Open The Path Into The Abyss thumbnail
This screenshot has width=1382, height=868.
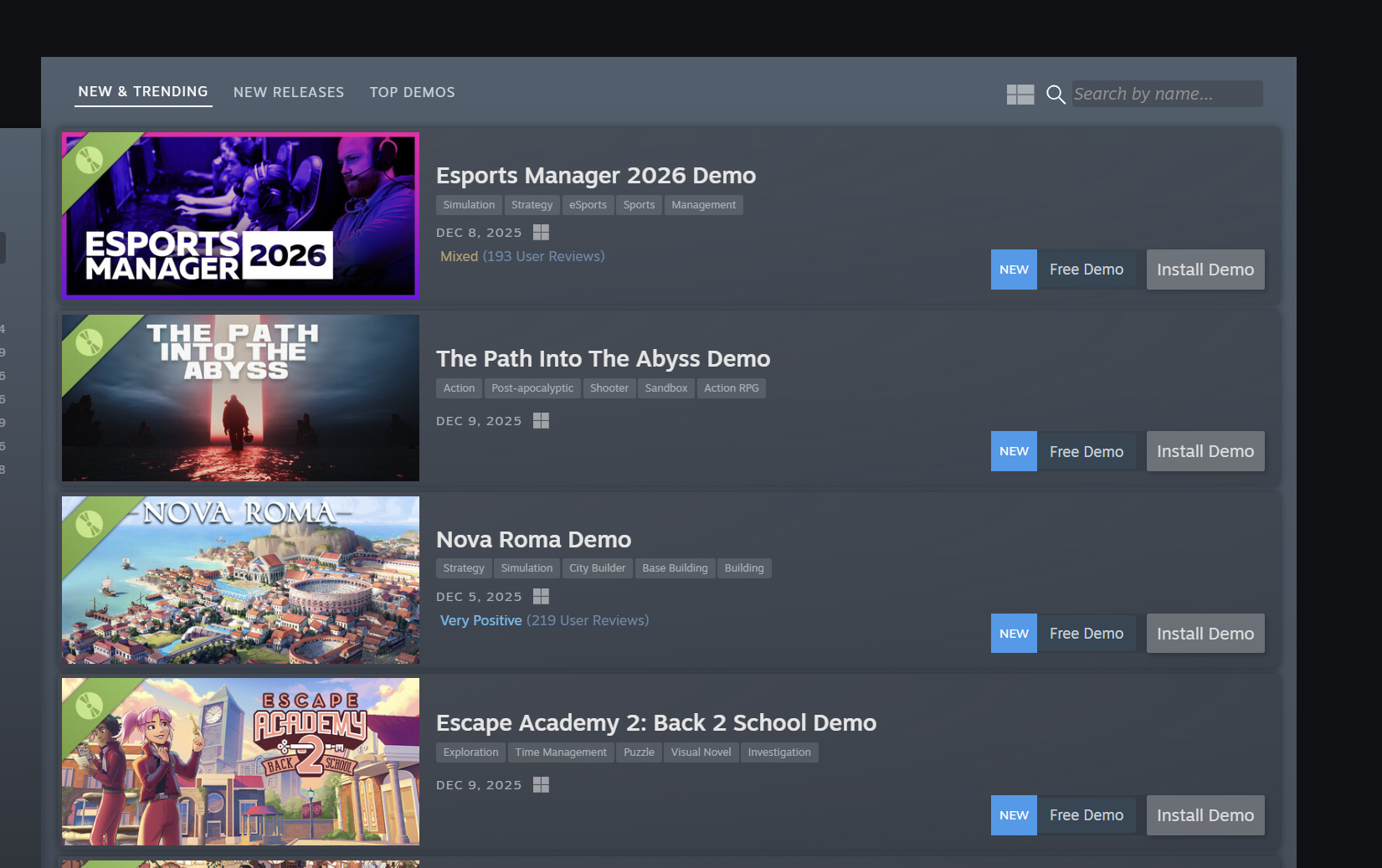pos(240,398)
